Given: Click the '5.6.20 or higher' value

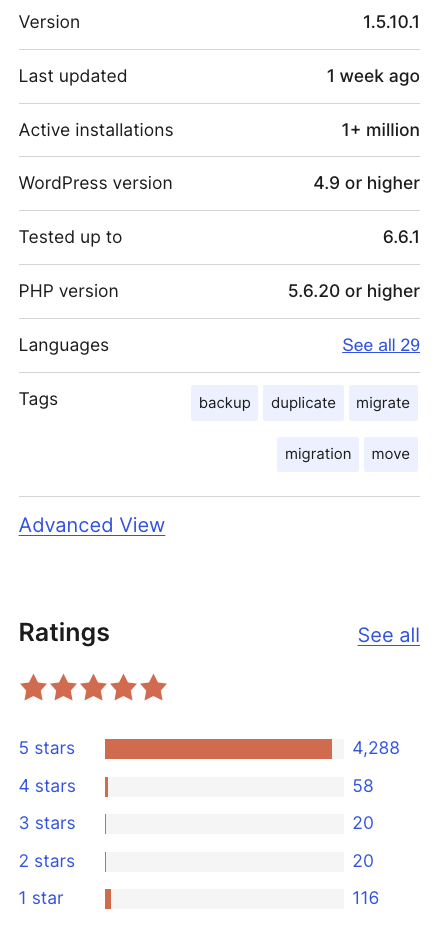Looking at the screenshot, I should pos(354,291).
